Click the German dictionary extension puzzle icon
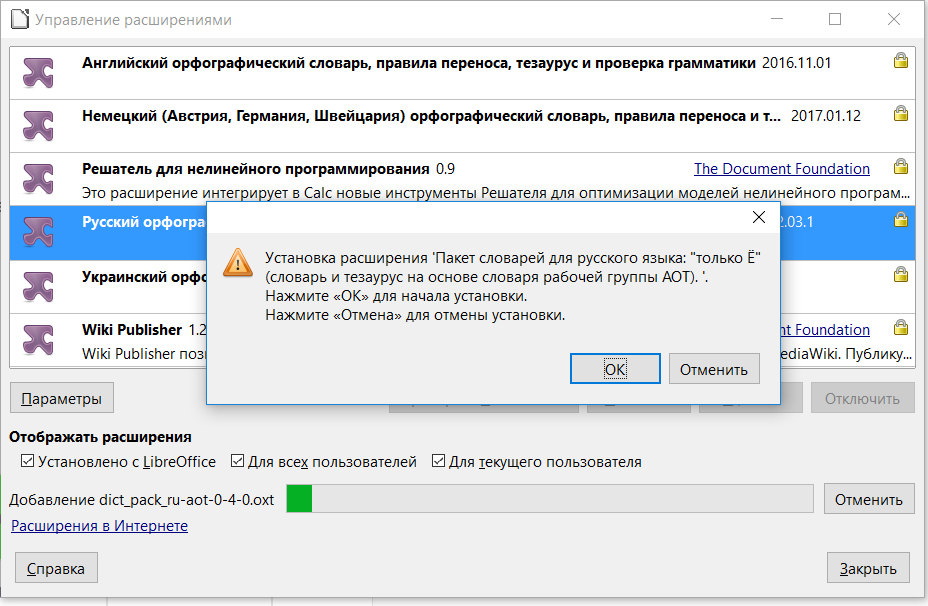The image size is (928, 606). pos(39,124)
